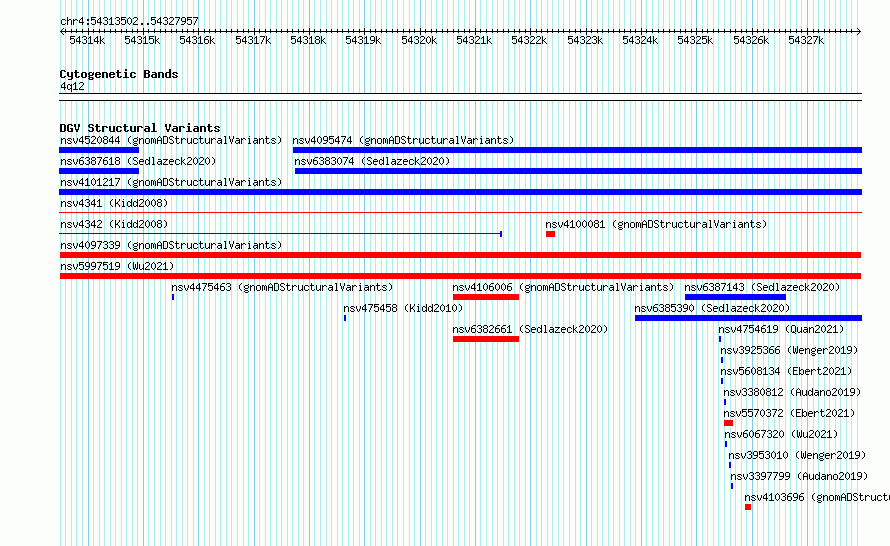Select nsv6385390 Sedlazeck2020 label
890x546 pixels.
point(712,308)
